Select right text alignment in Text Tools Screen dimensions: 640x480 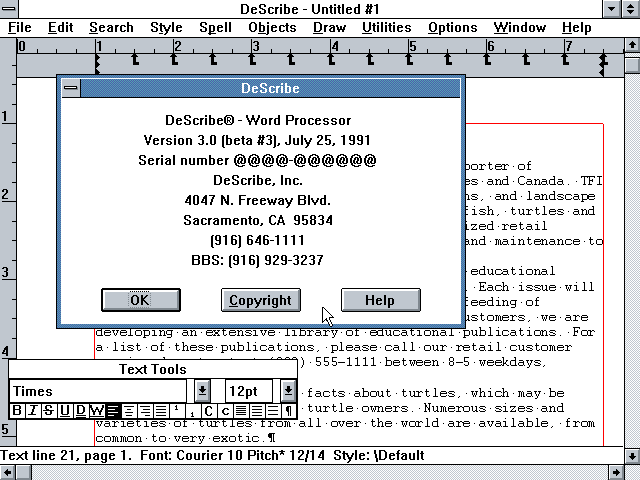tap(145, 410)
